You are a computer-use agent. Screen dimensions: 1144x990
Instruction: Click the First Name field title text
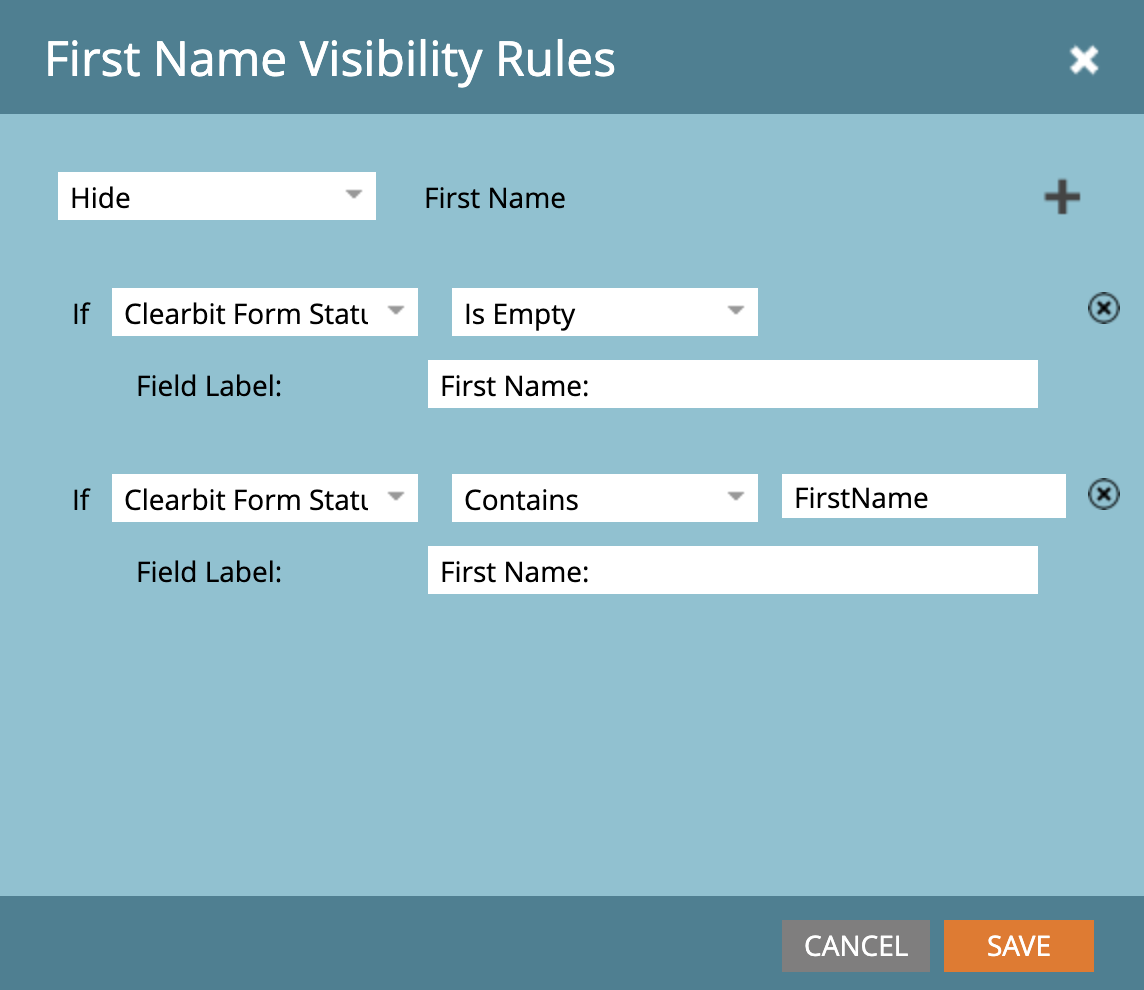495,198
